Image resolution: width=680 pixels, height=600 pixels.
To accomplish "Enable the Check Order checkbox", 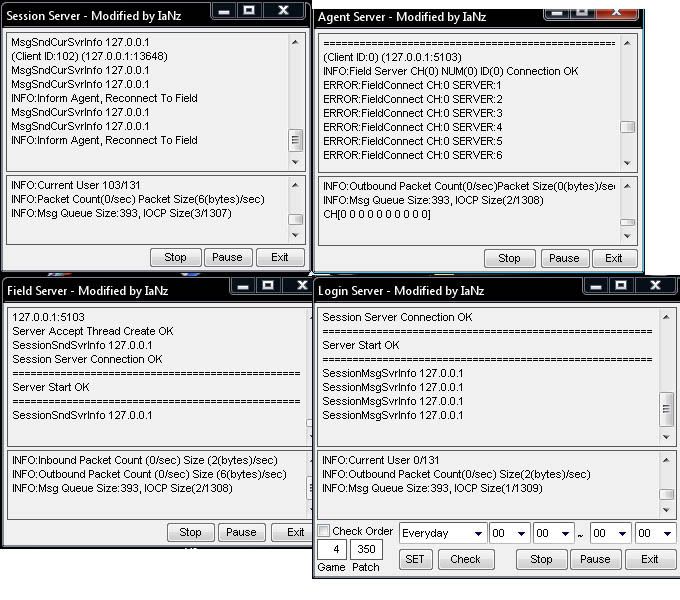I will [x=324, y=531].
